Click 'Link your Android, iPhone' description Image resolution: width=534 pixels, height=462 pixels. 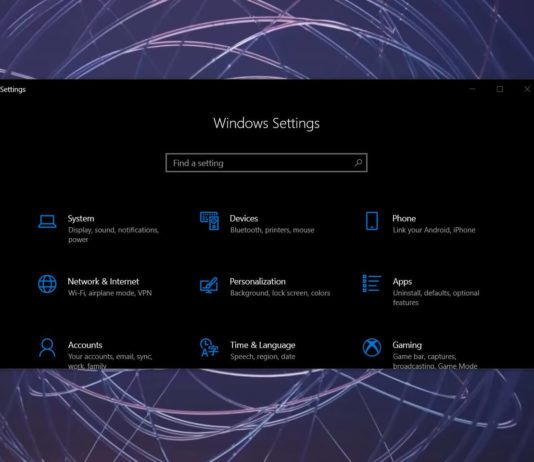tap(434, 230)
